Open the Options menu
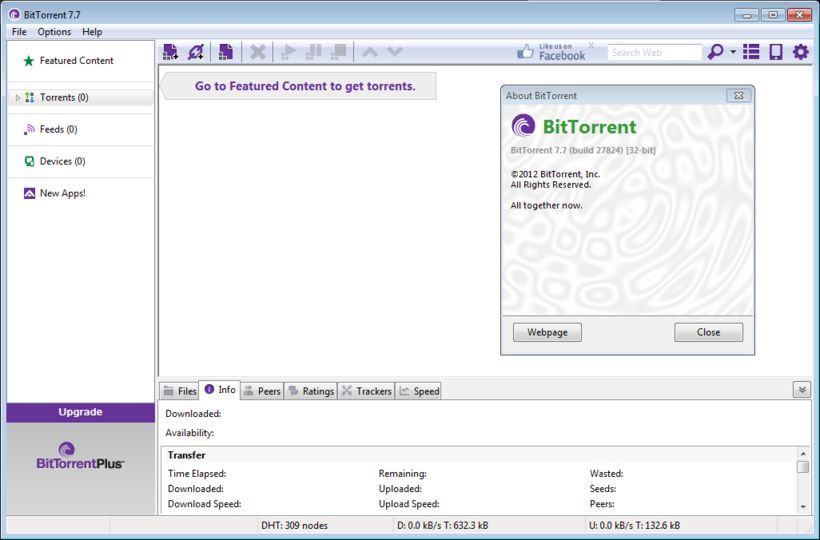Screen dimensions: 820x540 coord(54,32)
